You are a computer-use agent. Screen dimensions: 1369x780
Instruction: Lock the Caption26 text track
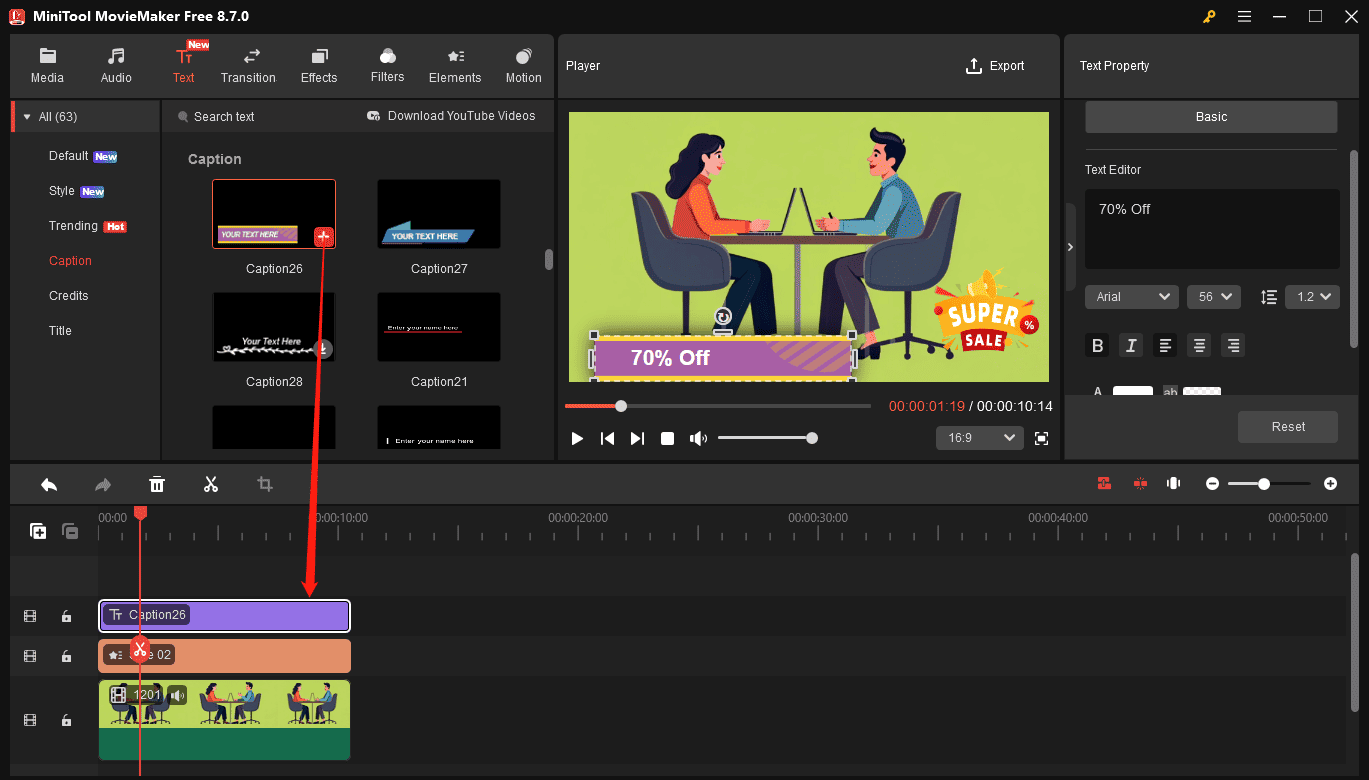click(x=66, y=617)
